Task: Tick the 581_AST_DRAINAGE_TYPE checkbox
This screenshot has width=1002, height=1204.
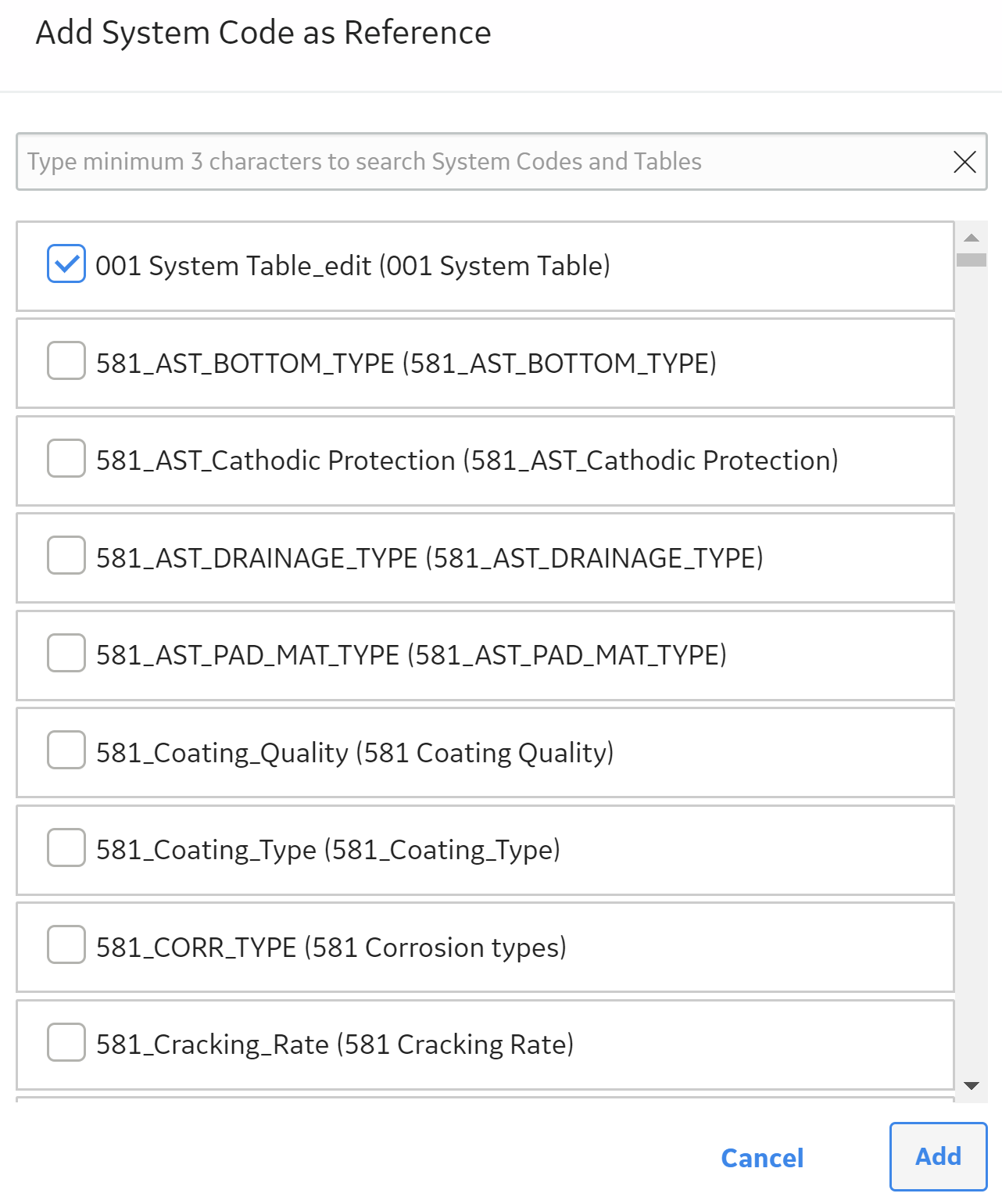Action: 66,555
